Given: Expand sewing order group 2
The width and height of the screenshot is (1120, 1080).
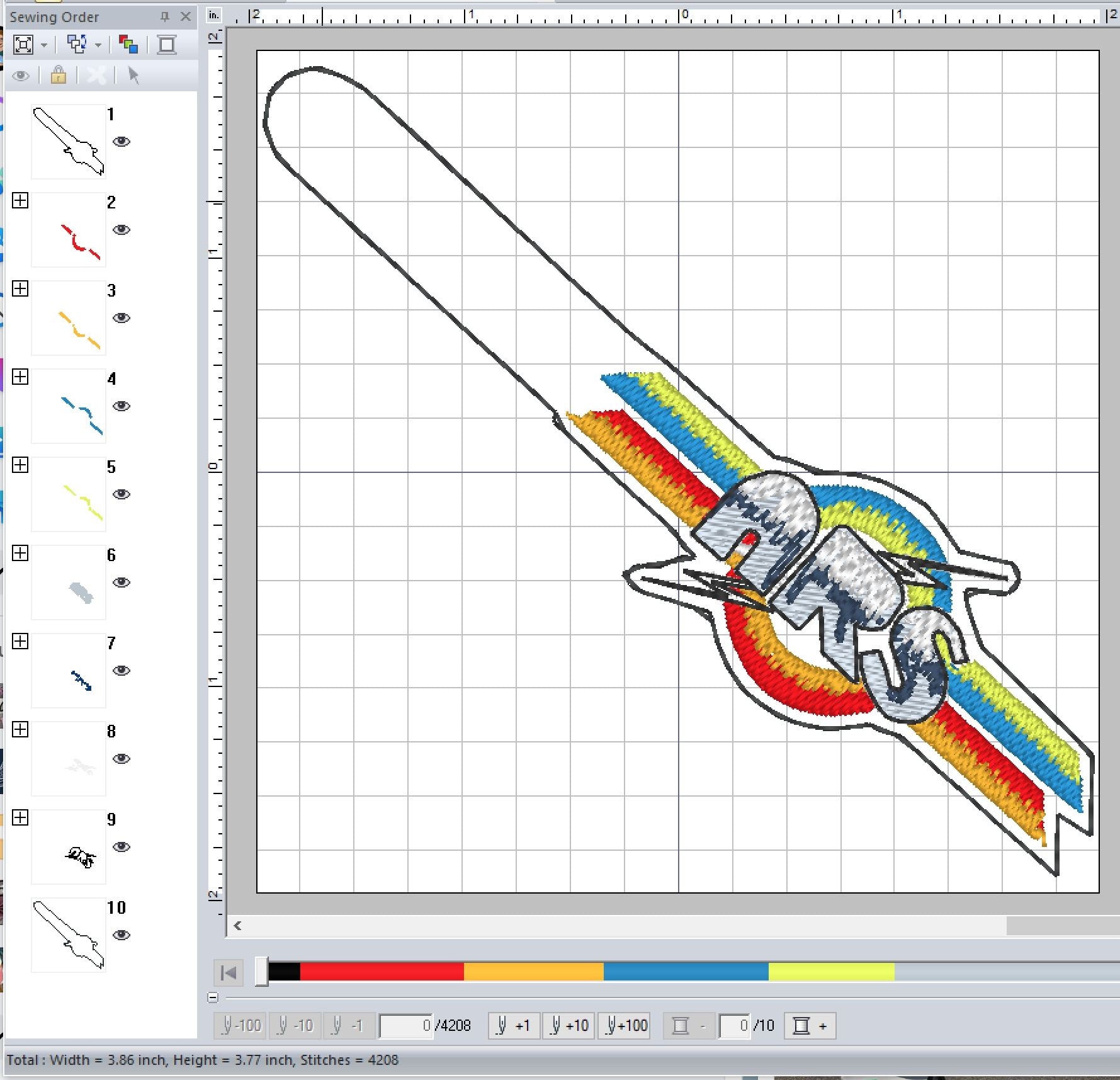Looking at the screenshot, I should (20, 201).
